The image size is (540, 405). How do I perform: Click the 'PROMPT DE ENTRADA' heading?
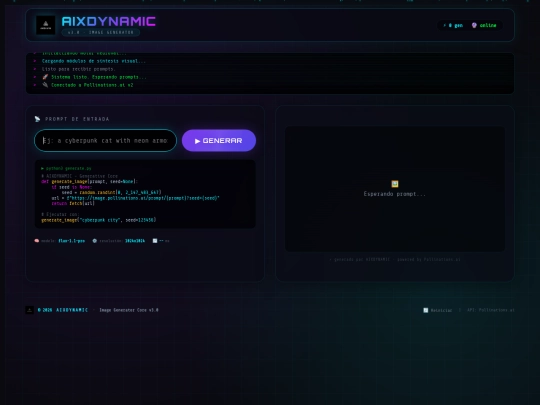click(x=77, y=119)
